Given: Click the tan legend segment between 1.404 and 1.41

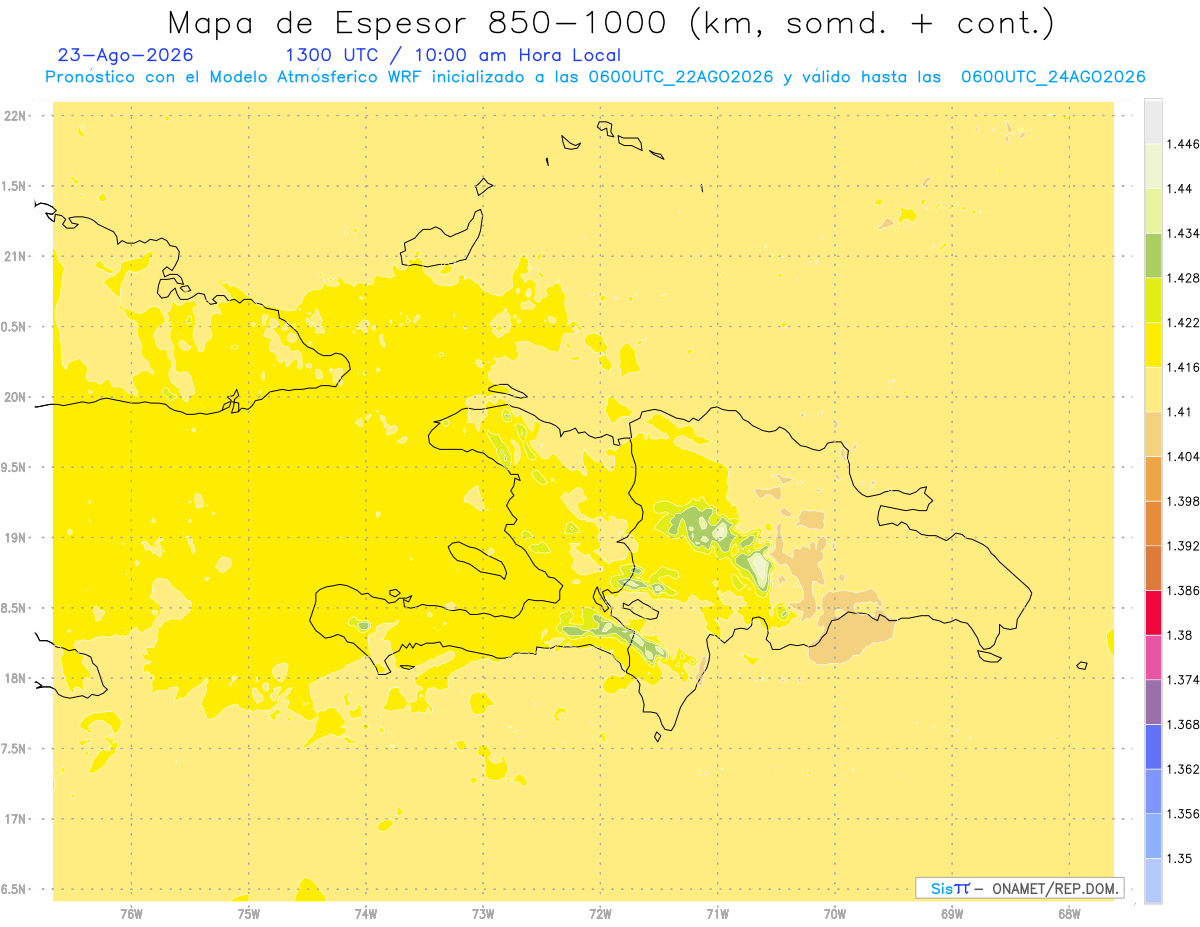Looking at the screenshot, I should tap(1153, 434).
